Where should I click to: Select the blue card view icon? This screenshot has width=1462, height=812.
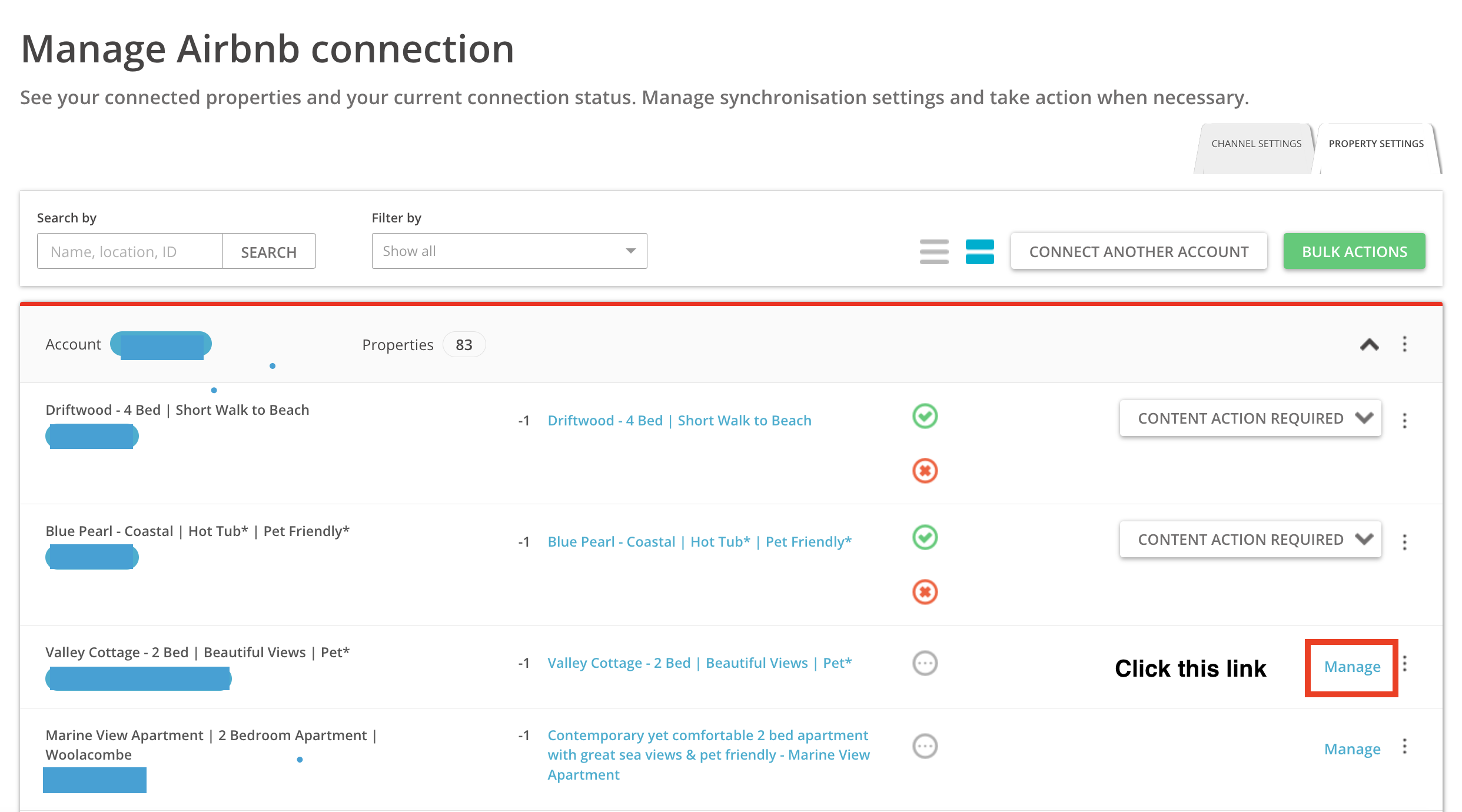point(979,251)
